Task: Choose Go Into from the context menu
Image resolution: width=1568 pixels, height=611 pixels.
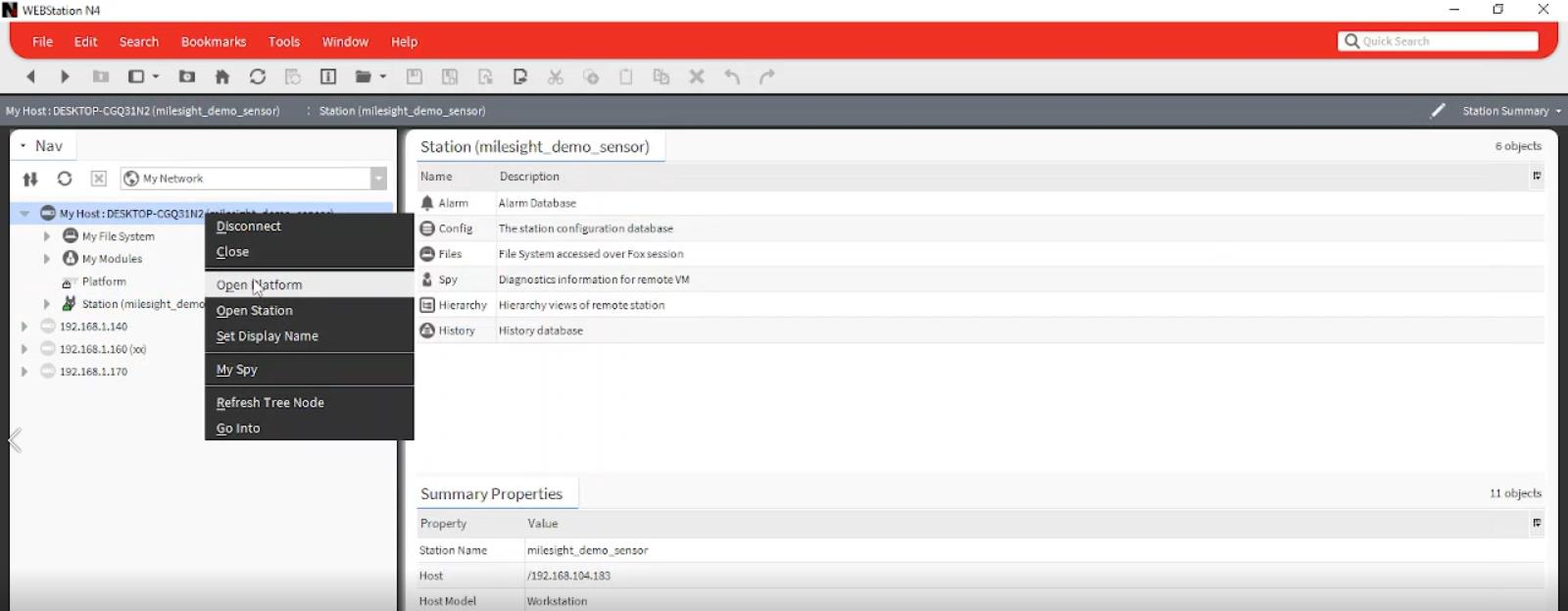Action: [309, 429]
